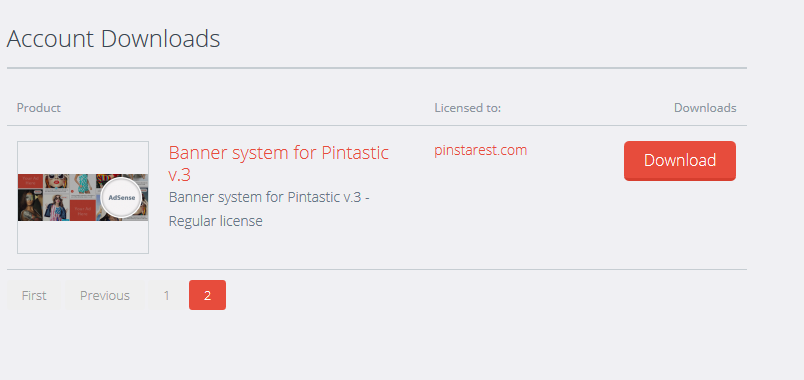Click the Product column header

tap(38, 108)
